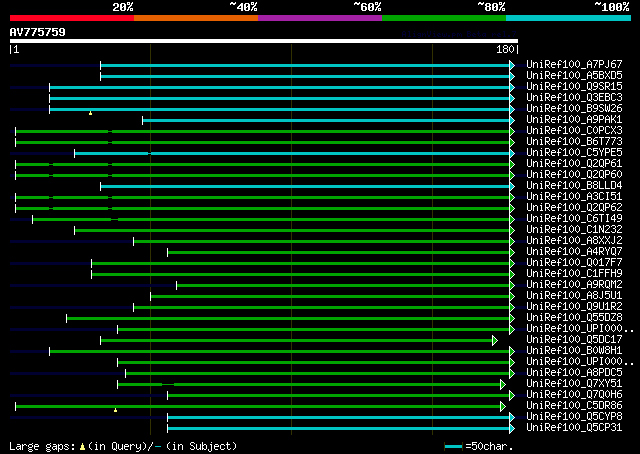Click the start tick of the A9PAK1 alignment
Viewport: 640px width, 454px height.
click(x=142, y=120)
